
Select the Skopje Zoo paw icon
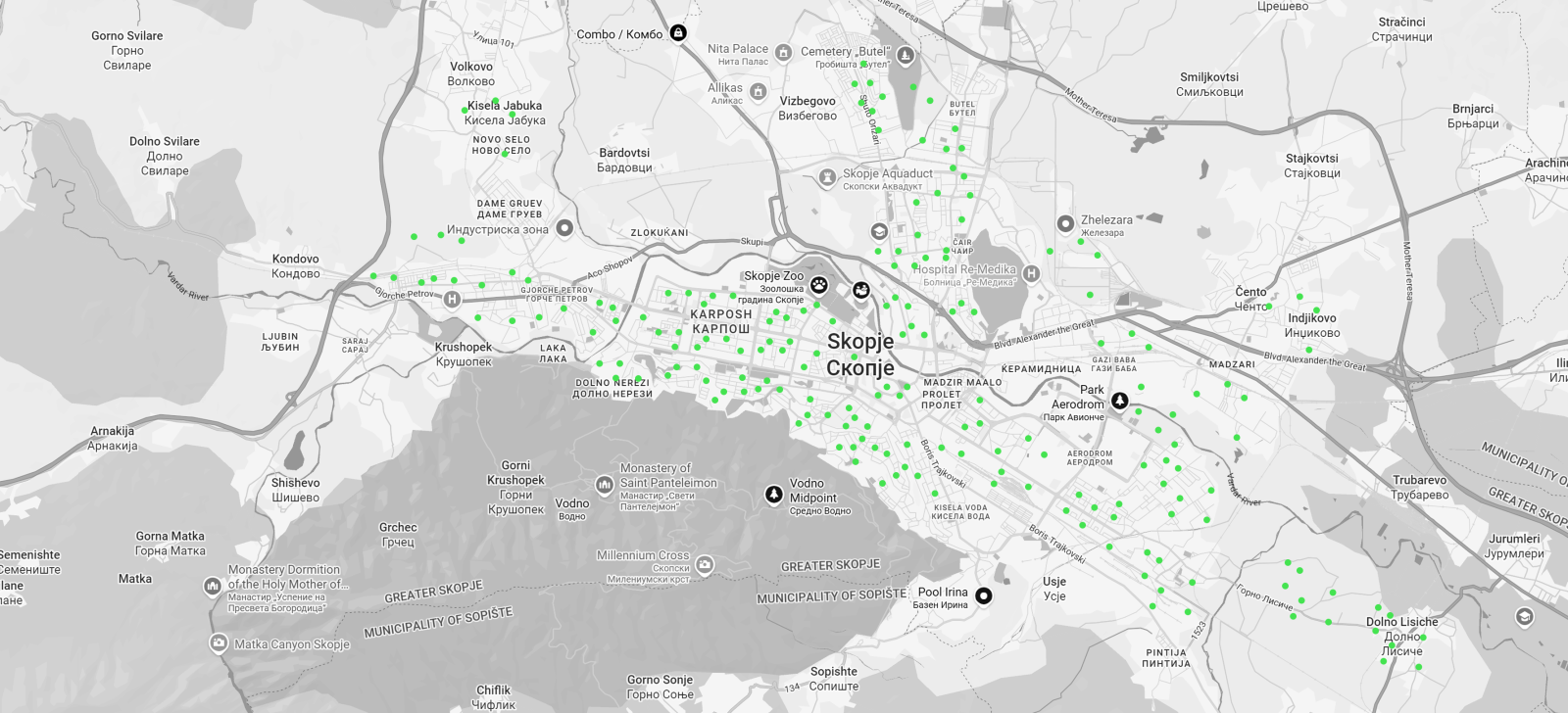pyautogui.click(x=819, y=285)
